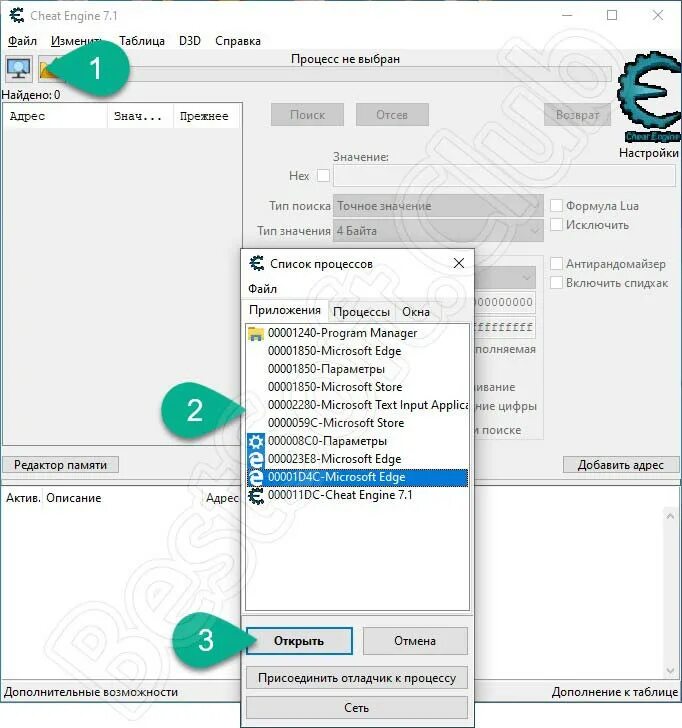Click Дополнительные возможности in status bar

91,692
